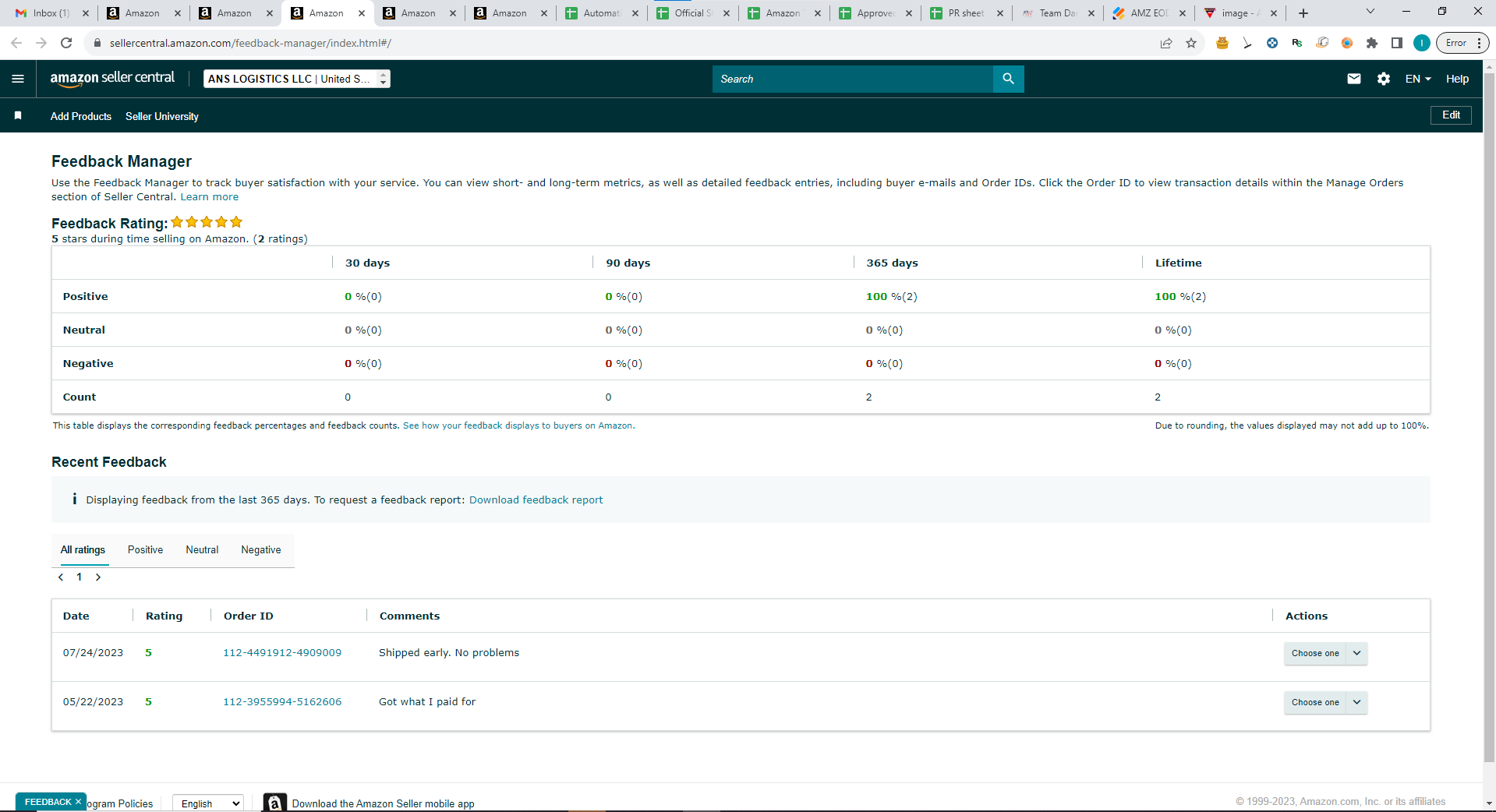Open buyer messages envelope icon

point(1354,79)
